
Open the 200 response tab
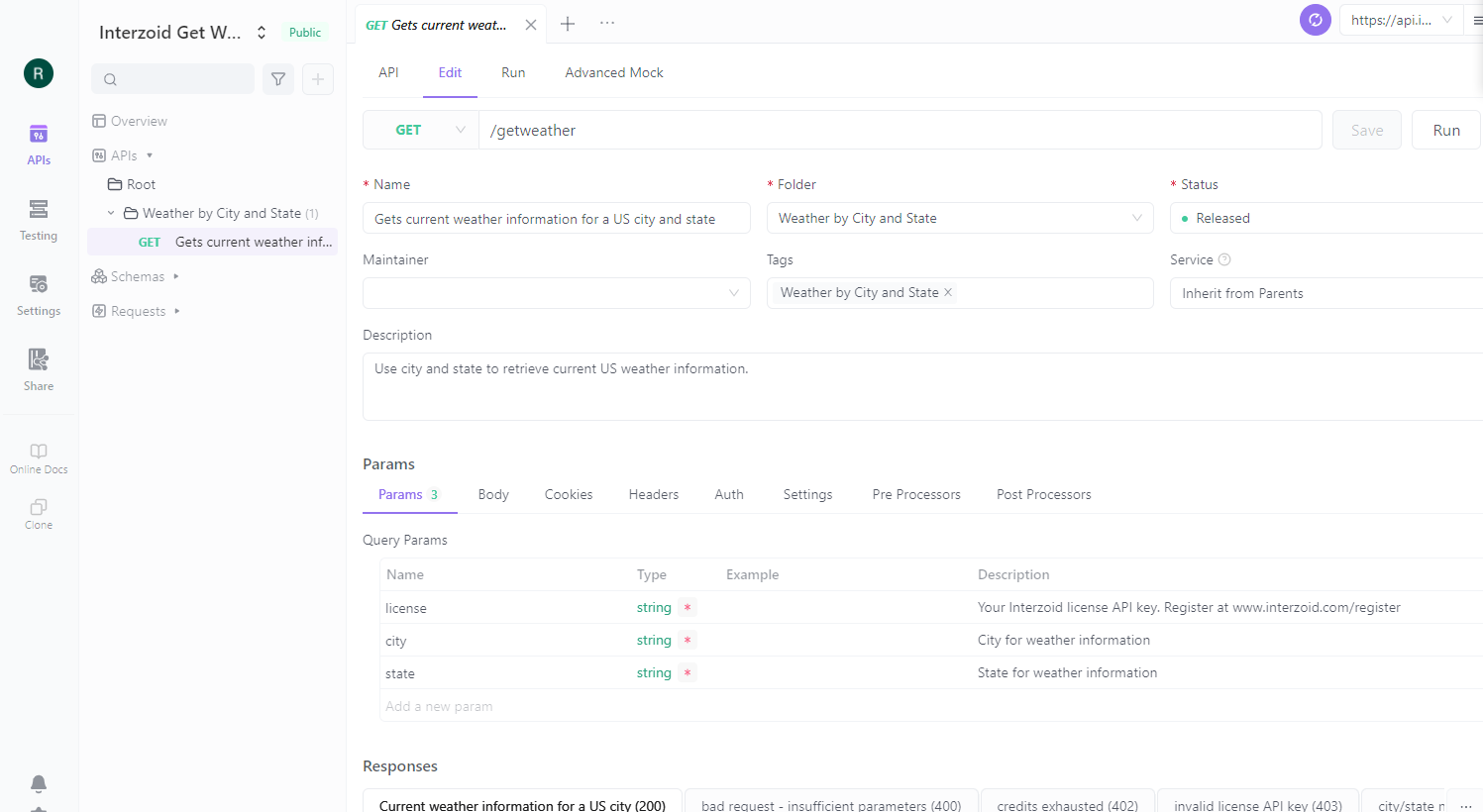[522, 801]
